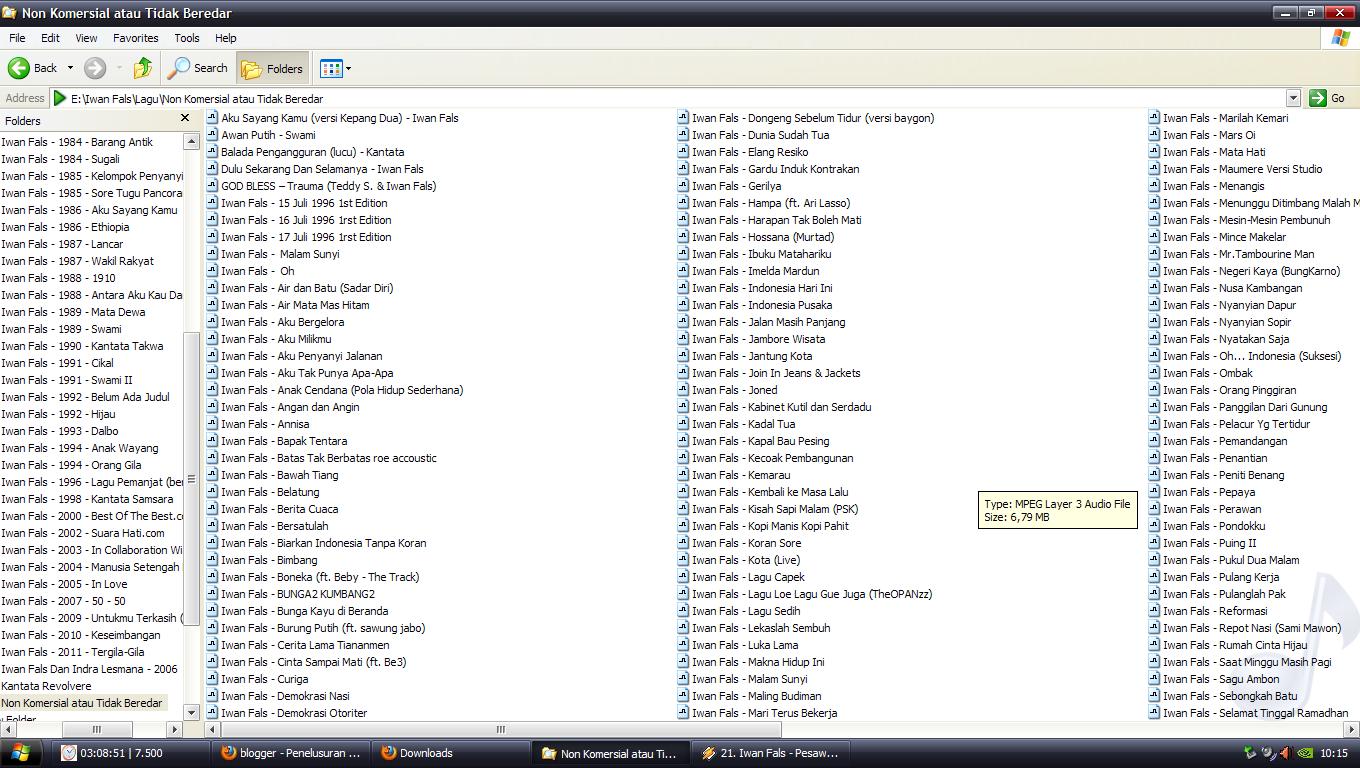The height and width of the screenshot is (768, 1360).
Task: Click audio icon of Iwan Fals - Reformasi
Action: pos(1154,611)
